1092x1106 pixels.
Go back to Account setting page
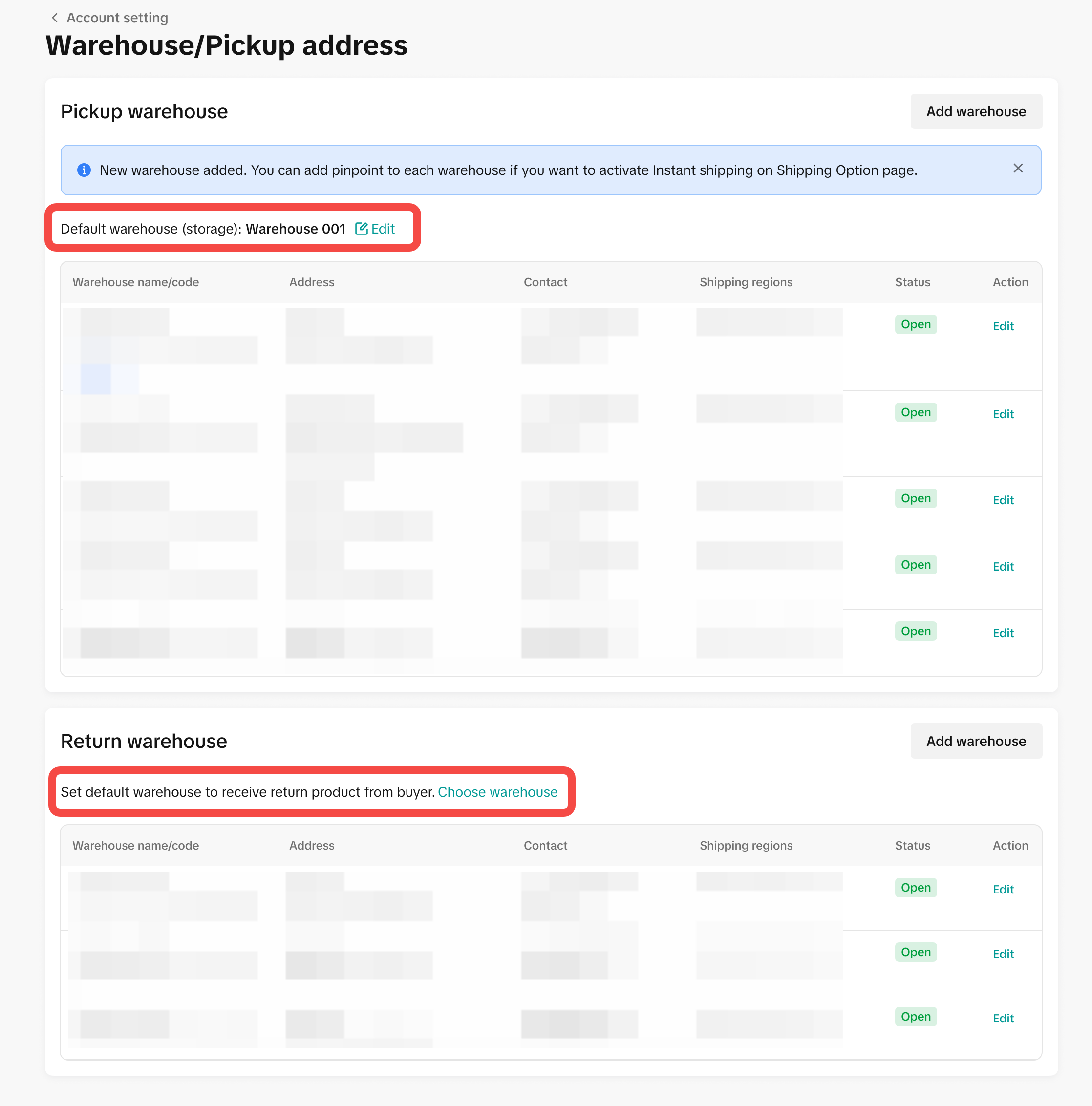coord(117,18)
